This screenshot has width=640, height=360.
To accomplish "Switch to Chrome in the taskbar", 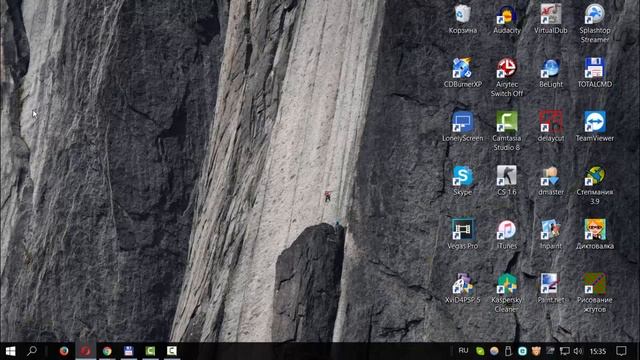I will tap(107, 351).
